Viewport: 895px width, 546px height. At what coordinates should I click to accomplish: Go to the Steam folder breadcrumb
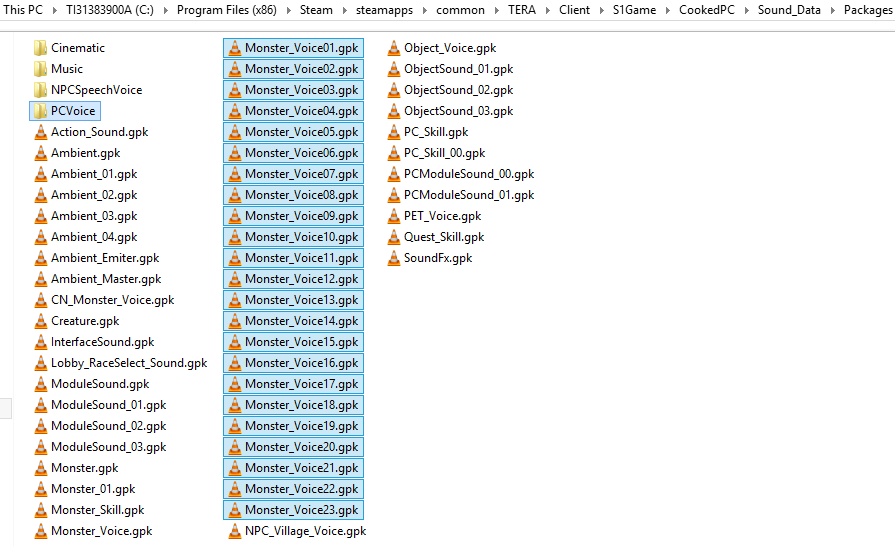(316, 10)
